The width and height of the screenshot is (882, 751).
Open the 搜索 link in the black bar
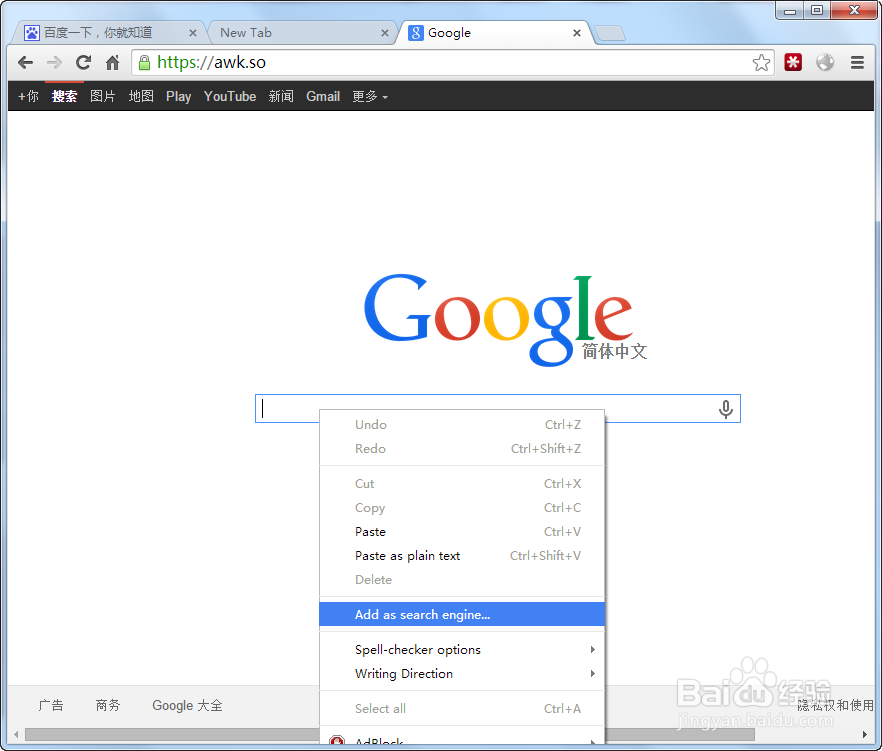[x=64, y=97]
